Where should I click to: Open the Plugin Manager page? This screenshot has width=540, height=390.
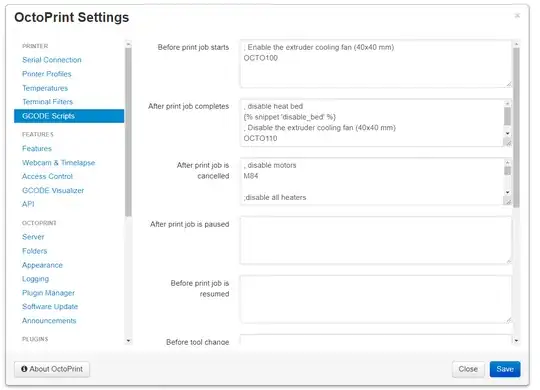point(48,293)
